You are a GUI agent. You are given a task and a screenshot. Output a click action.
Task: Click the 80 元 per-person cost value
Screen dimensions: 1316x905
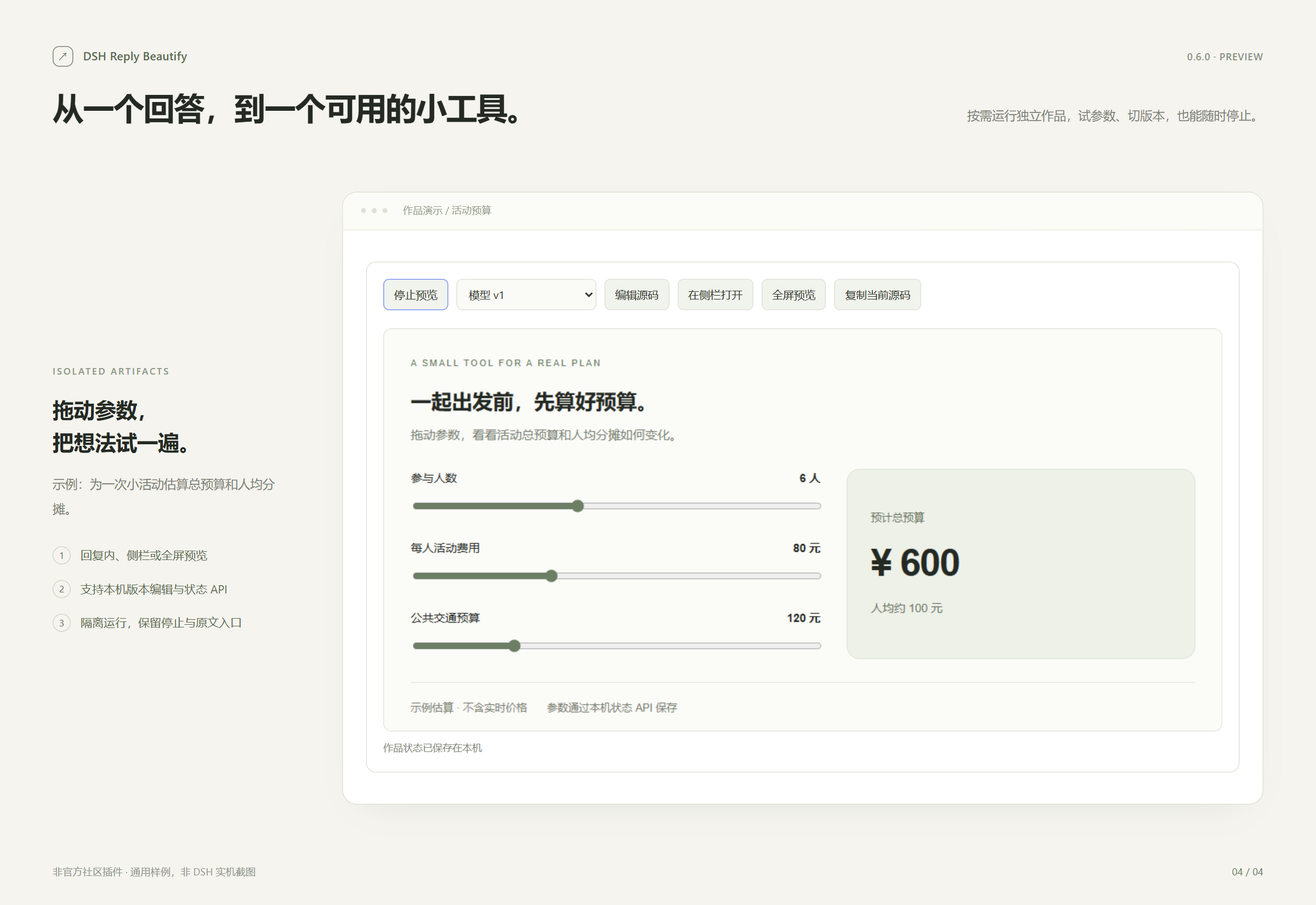807,548
